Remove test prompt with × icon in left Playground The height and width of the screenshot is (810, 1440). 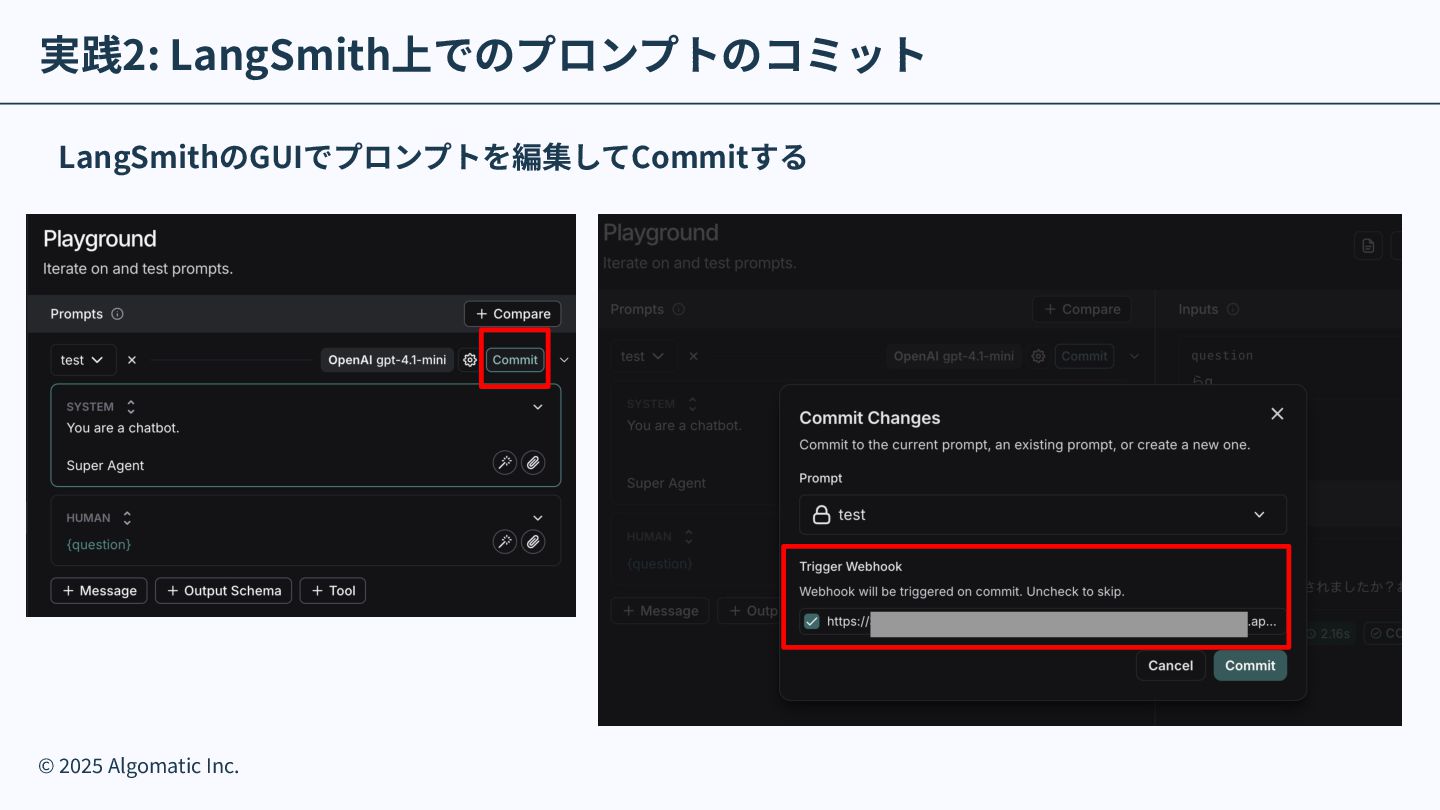132,360
